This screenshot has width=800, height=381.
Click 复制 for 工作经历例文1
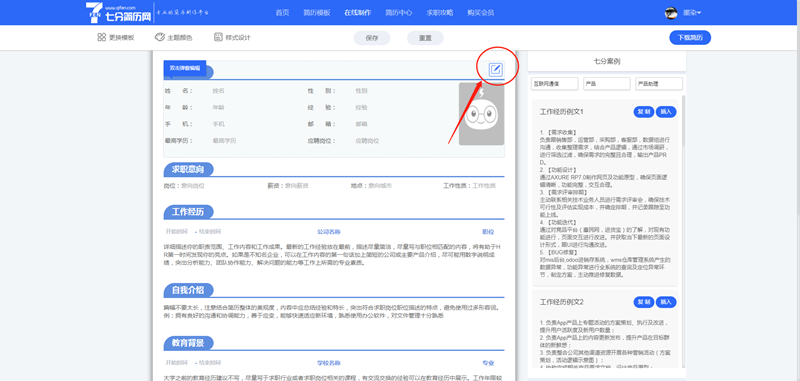[643, 112]
